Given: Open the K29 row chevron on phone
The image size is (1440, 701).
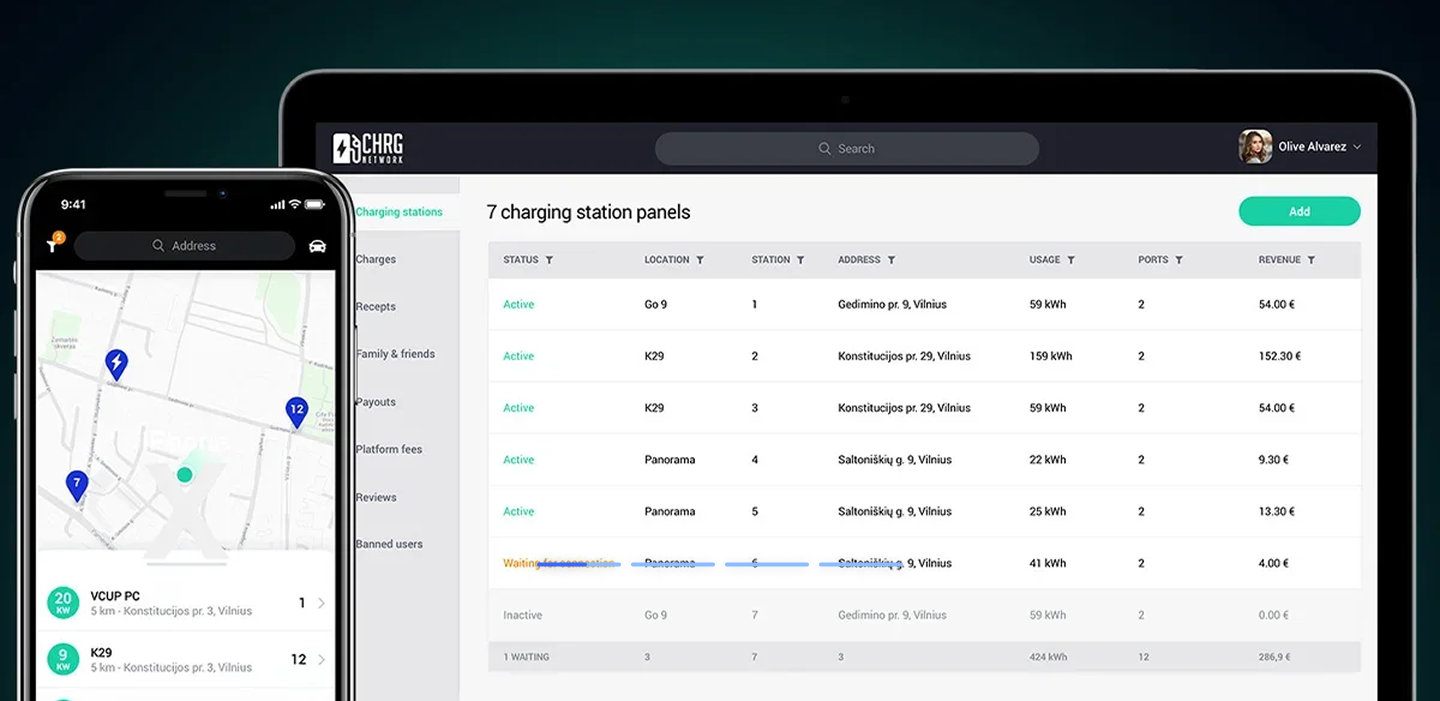Looking at the screenshot, I should pyautogui.click(x=321, y=660).
